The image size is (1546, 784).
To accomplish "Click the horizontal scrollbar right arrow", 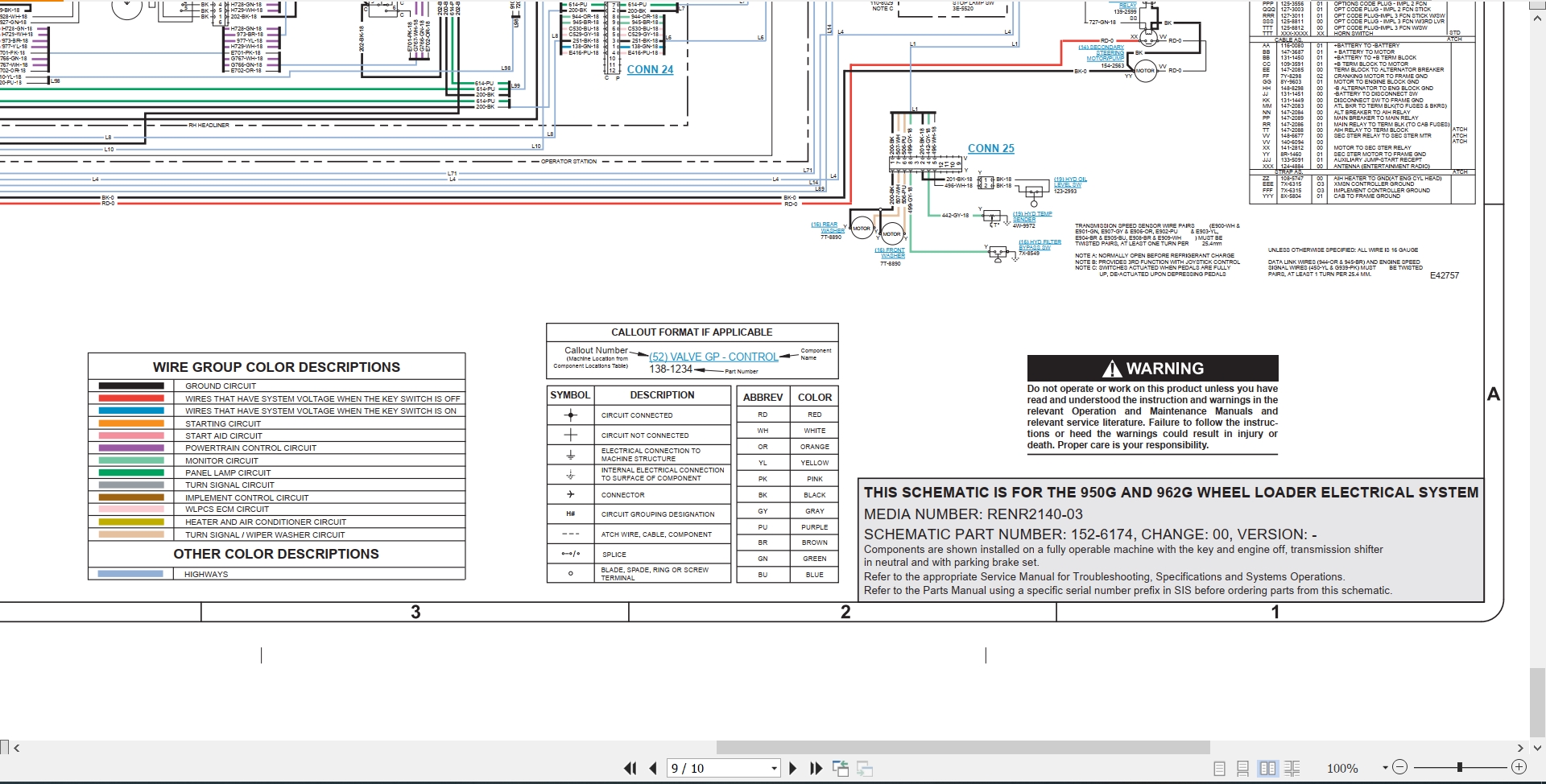I will tap(1520, 748).
